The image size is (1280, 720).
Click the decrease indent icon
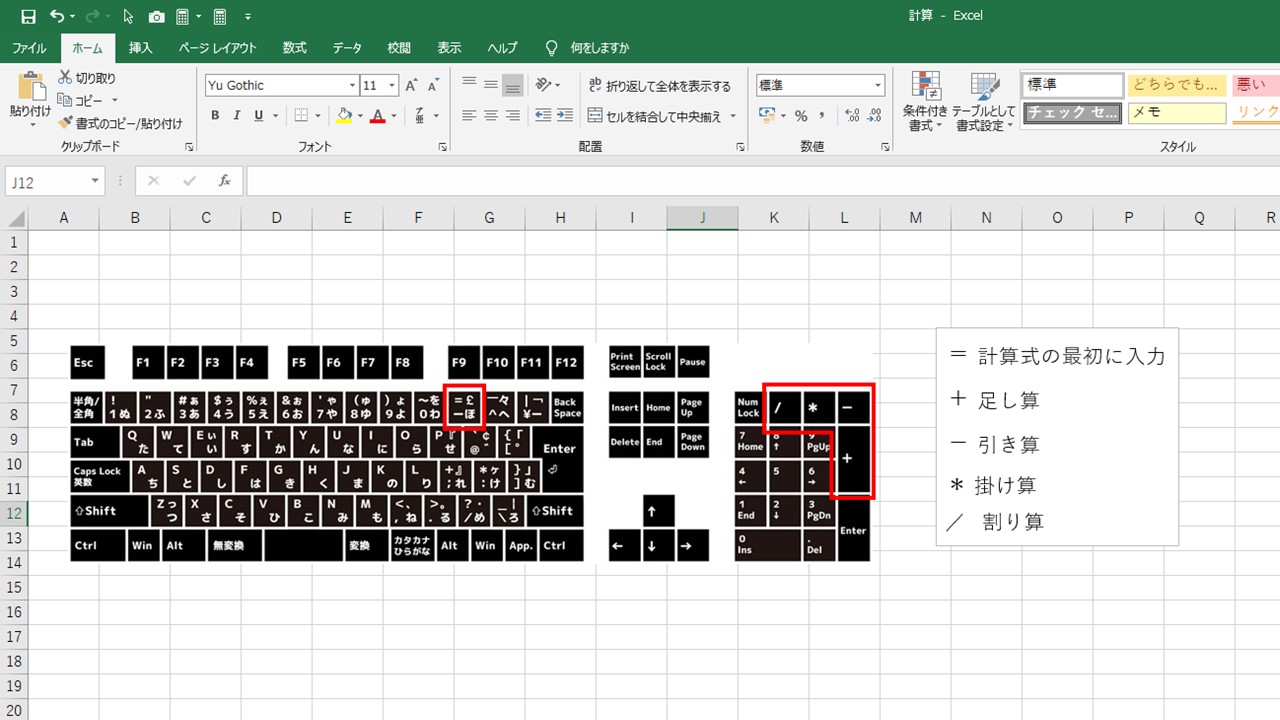point(543,116)
